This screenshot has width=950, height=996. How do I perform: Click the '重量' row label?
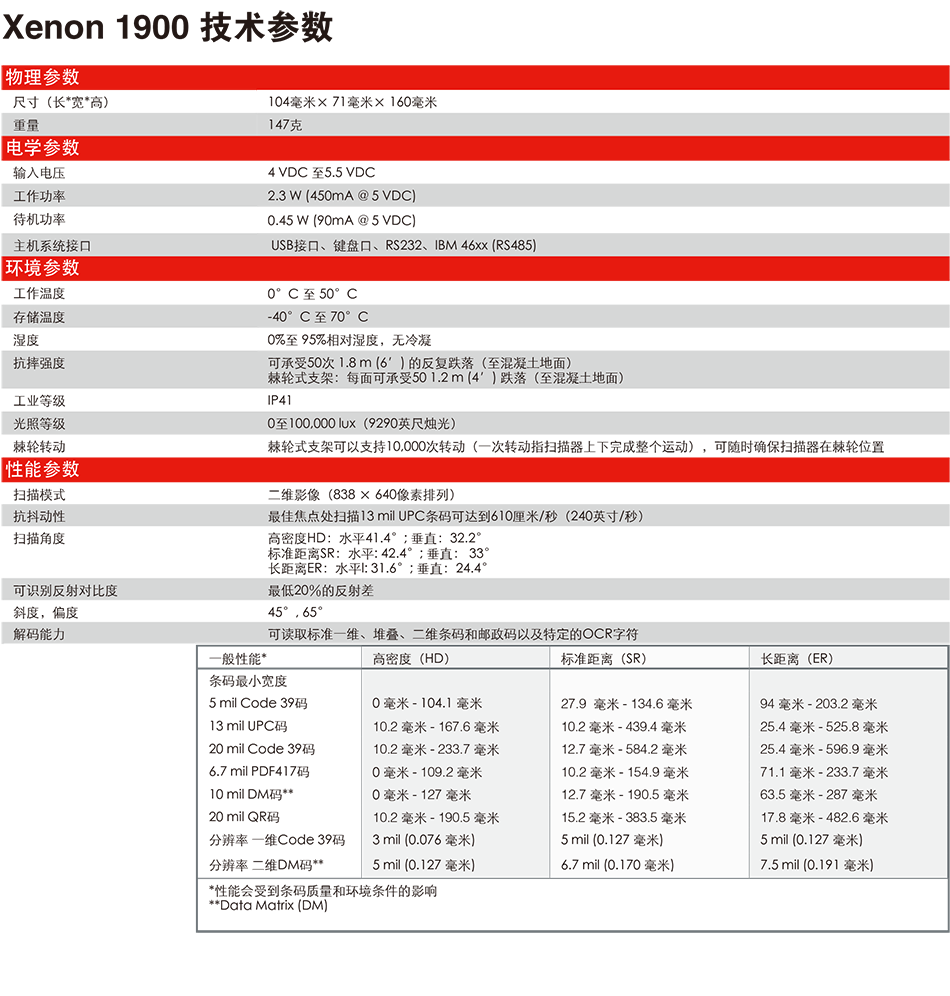click(x=26, y=125)
